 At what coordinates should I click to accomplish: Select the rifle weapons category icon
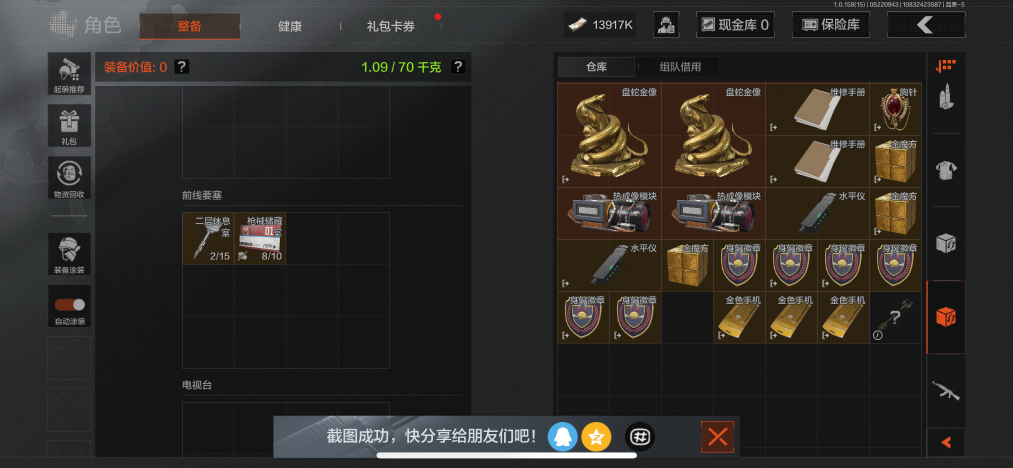[x=946, y=390]
